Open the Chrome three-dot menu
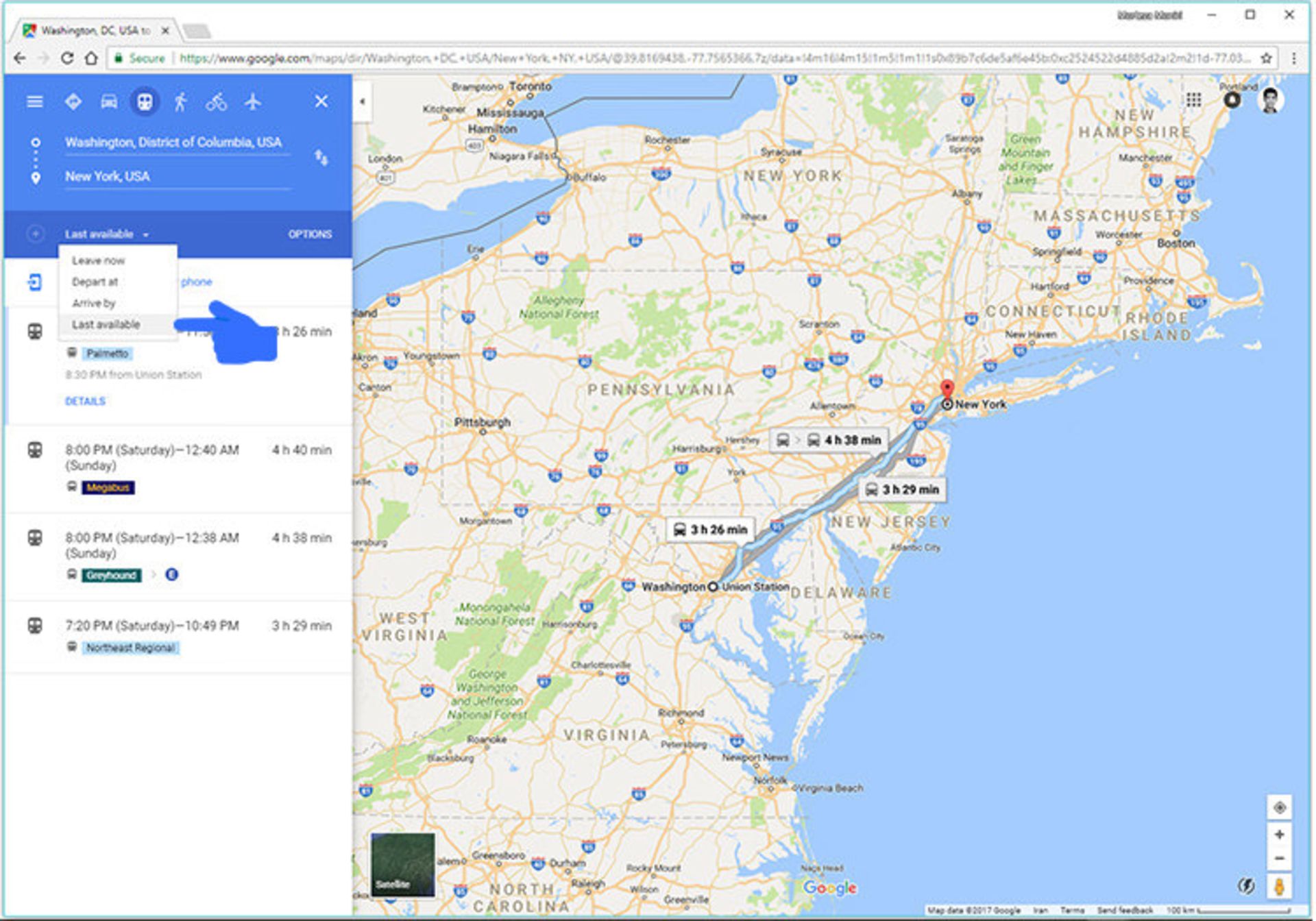Image resolution: width=1316 pixels, height=921 pixels. tap(1293, 58)
